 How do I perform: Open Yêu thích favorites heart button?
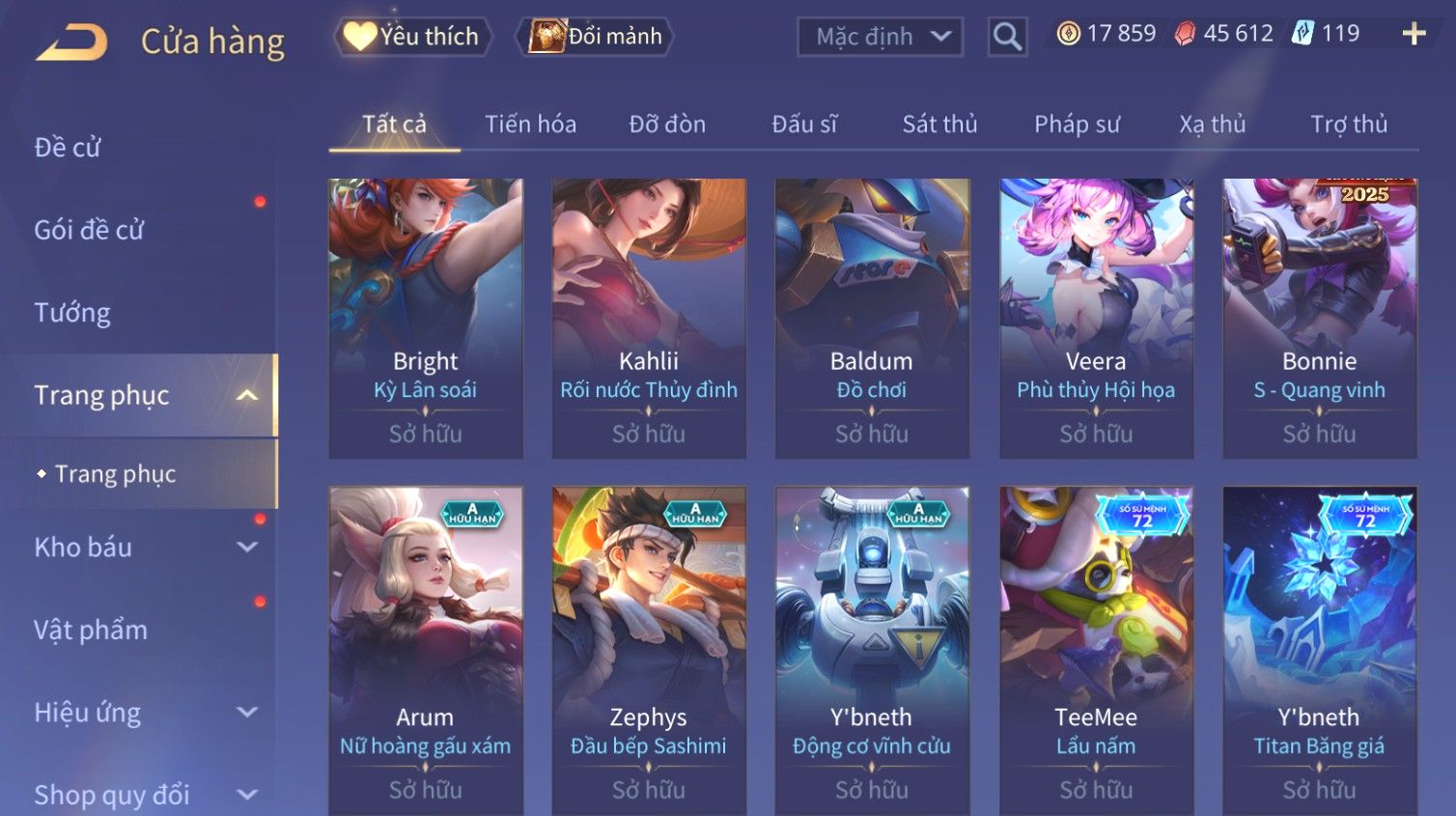(x=412, y=37)
